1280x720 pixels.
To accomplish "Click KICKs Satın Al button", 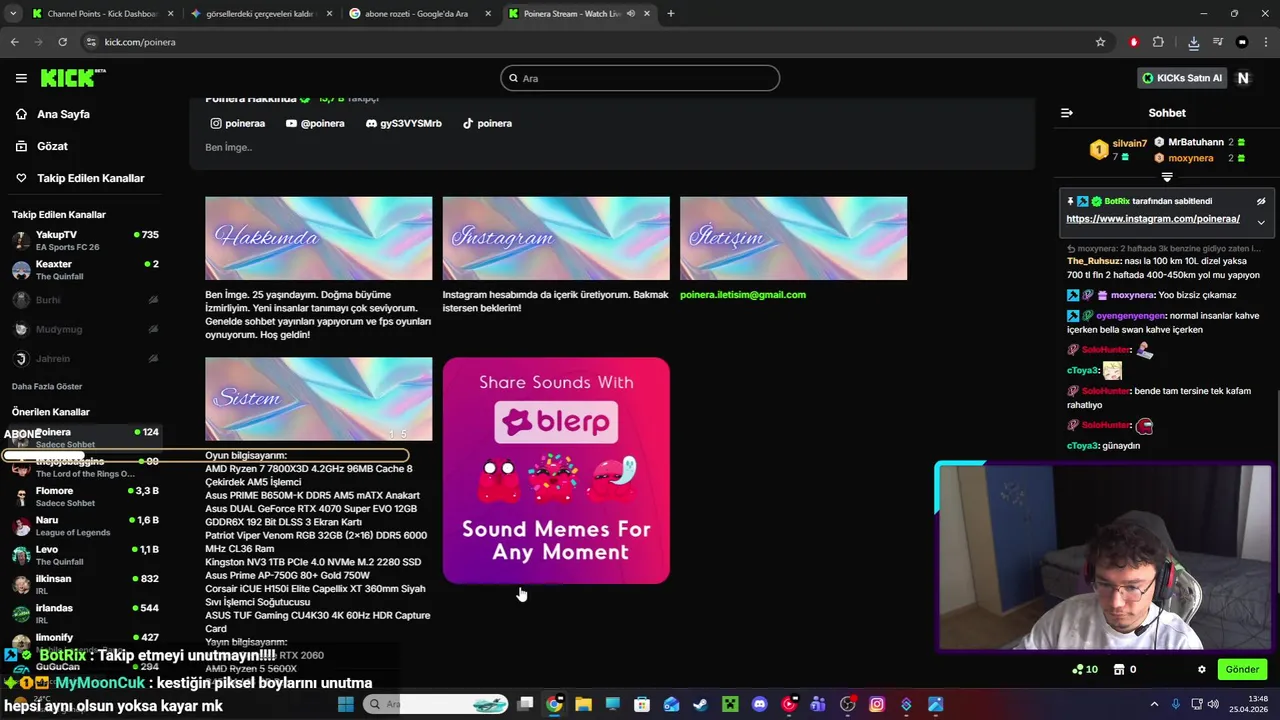I will (1182, 78).
